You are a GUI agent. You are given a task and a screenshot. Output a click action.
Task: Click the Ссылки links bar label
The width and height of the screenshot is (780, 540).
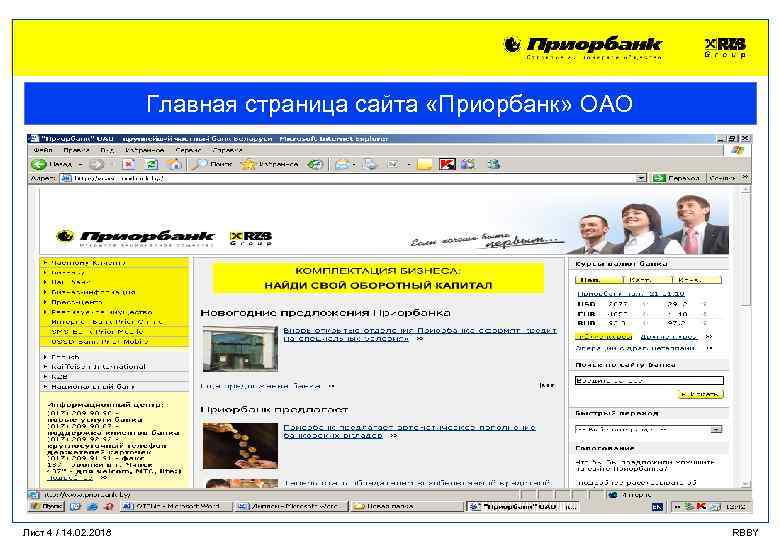point(722,178)
